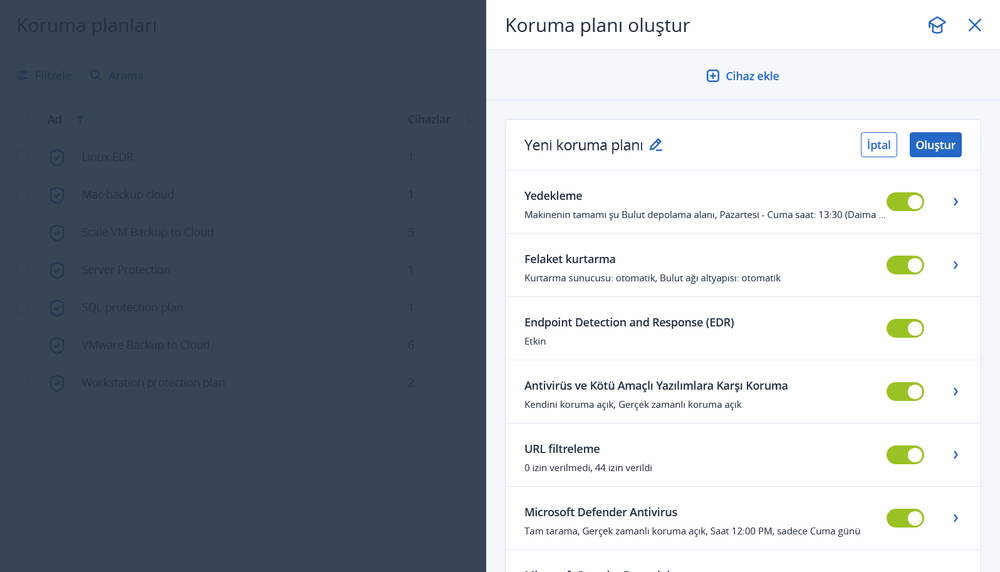Viewport: 1000px width, 572px height.
Task: Expand Antivirüs ve Kötü Amaçlı chevron
Action: pyautogui.click(x=955, y=391)
